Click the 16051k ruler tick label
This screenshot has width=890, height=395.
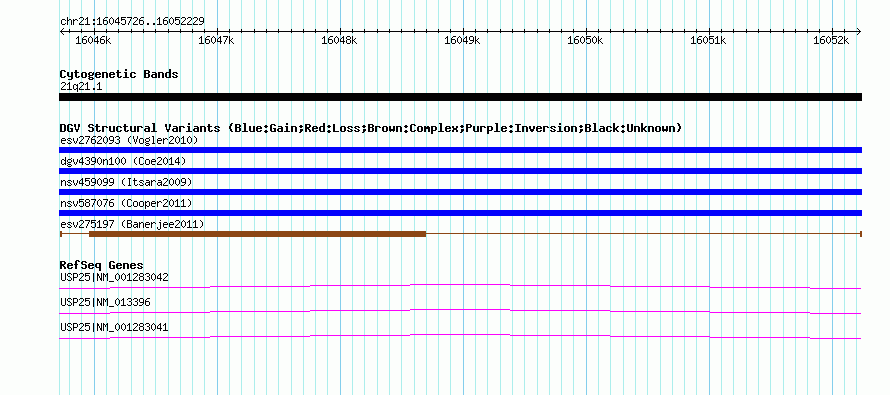(708, 41)
